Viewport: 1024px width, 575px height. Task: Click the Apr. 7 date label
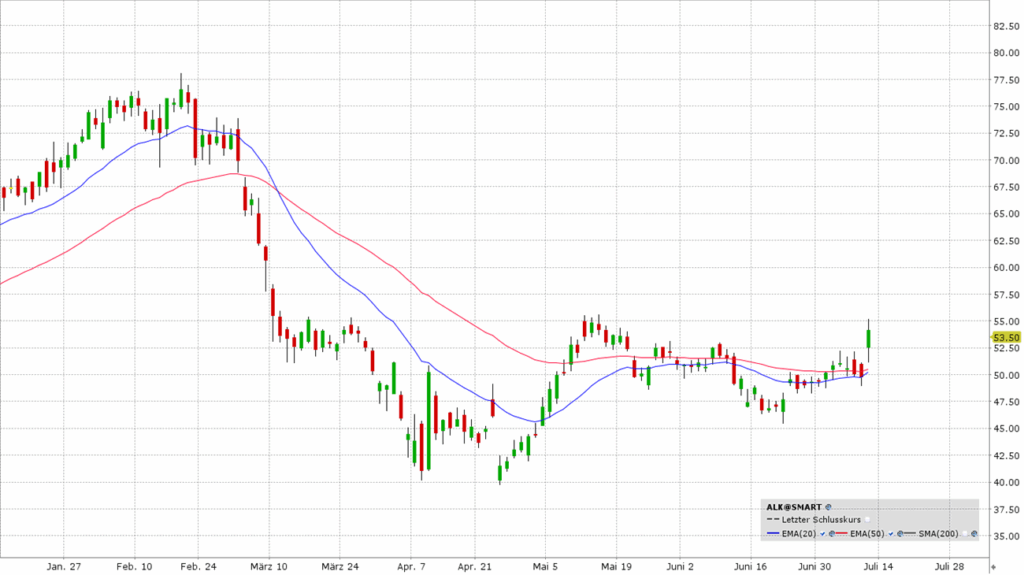pyautogui.click(x=411, y=567)
